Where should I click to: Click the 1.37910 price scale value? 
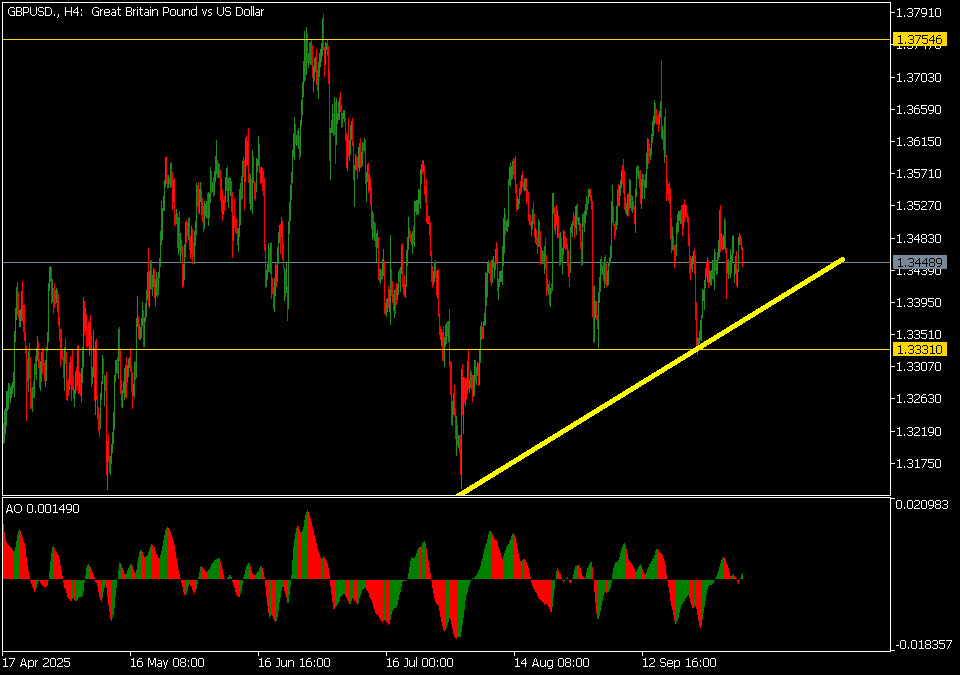919,13
